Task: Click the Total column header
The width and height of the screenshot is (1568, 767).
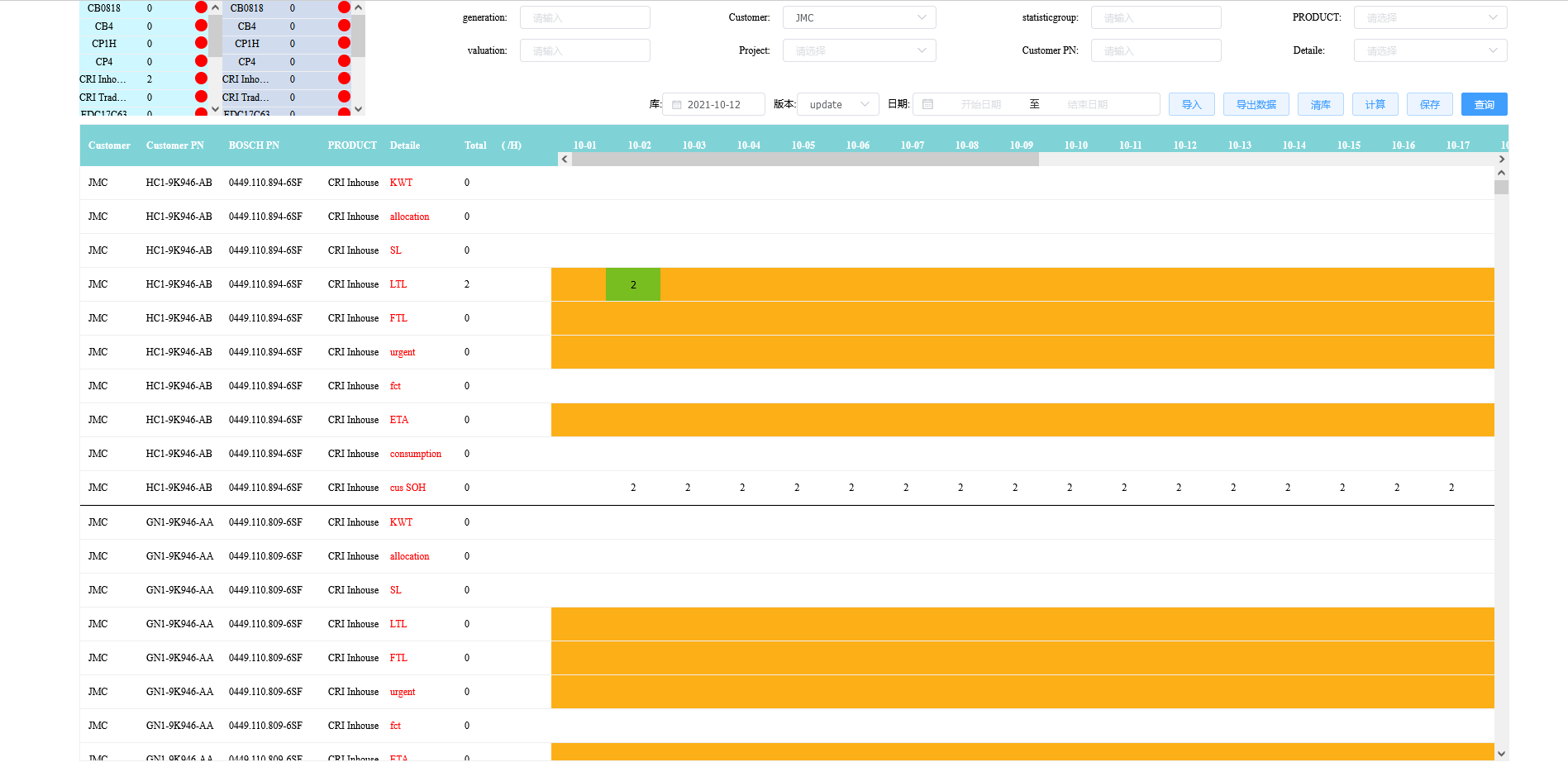Action: tap(475, 145)
